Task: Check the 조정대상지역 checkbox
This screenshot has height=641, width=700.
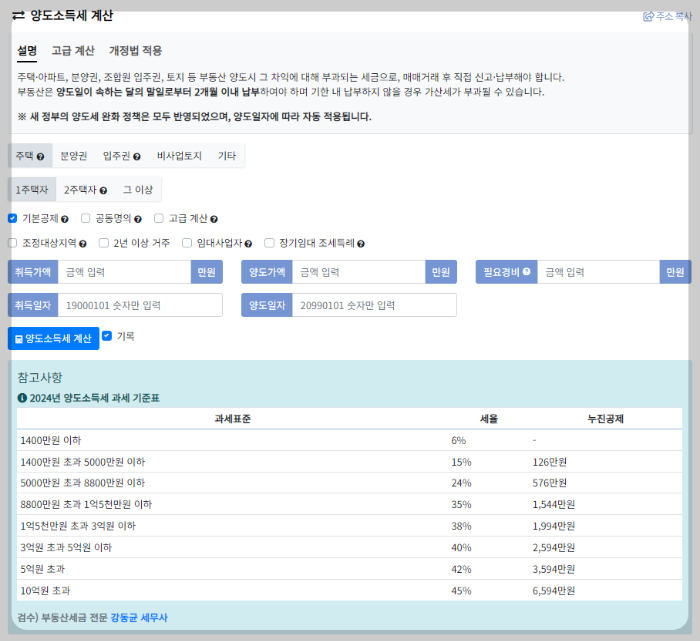Action: [12, 243]
